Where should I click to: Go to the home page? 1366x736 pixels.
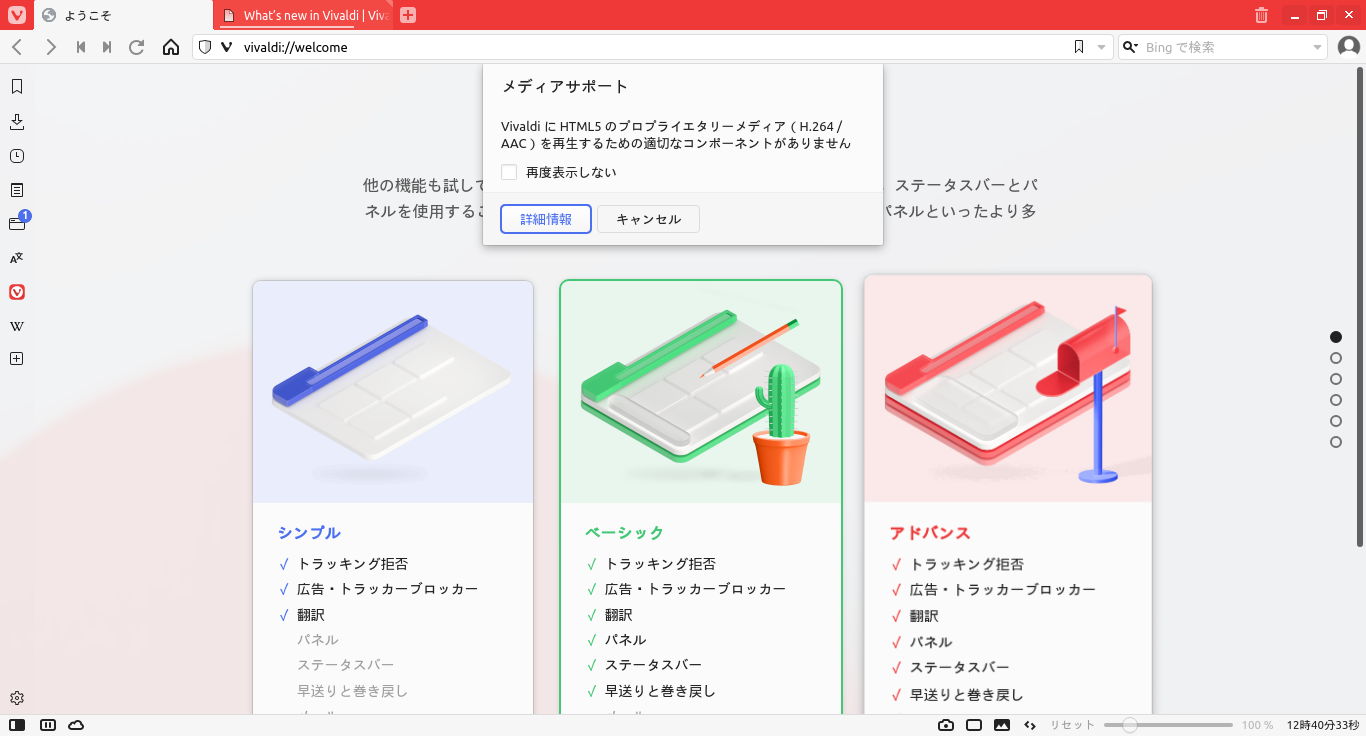coord(171,47)
